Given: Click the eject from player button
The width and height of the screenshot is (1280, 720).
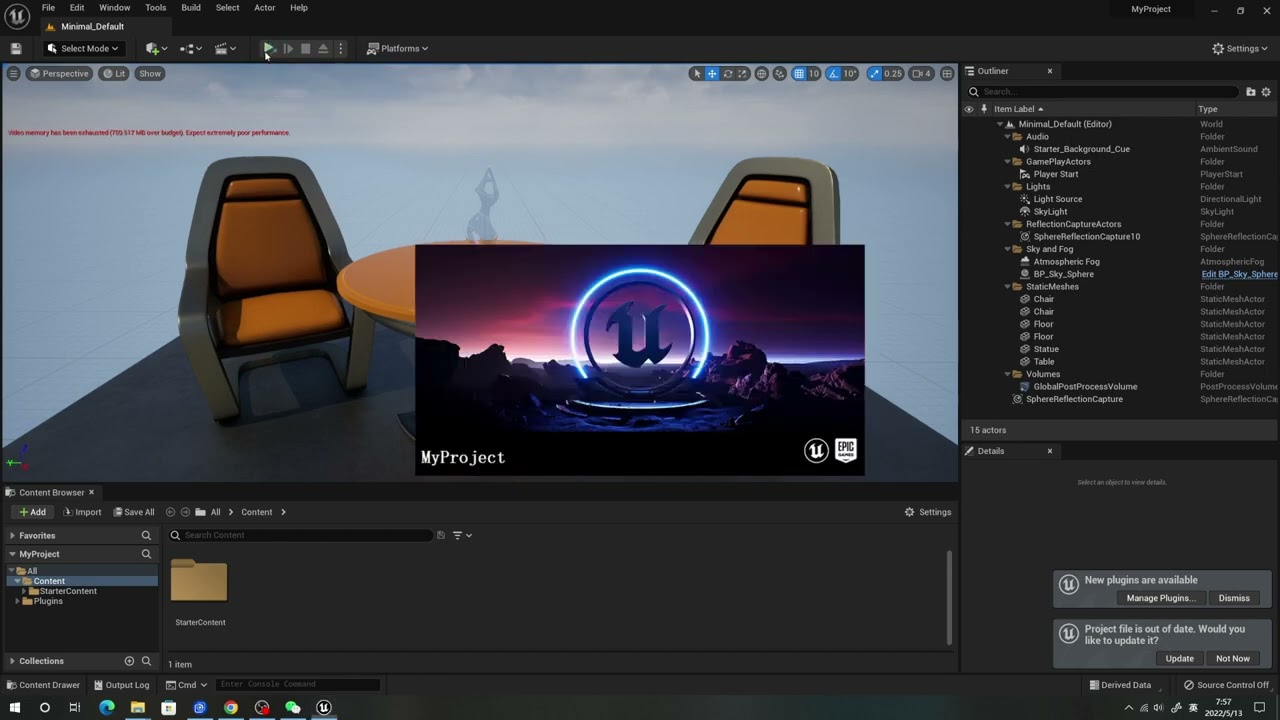Looking at the screenshot, I should click(x=323, y=48).
